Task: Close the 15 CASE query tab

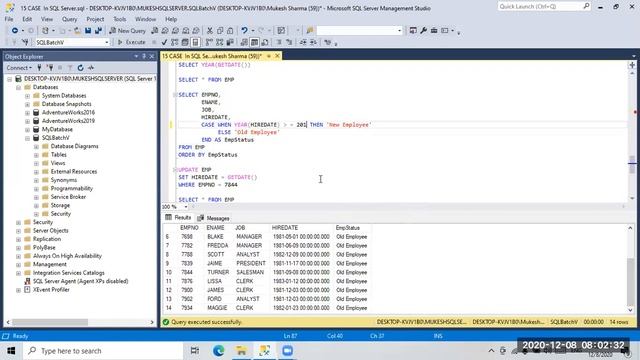Action: 277,56
